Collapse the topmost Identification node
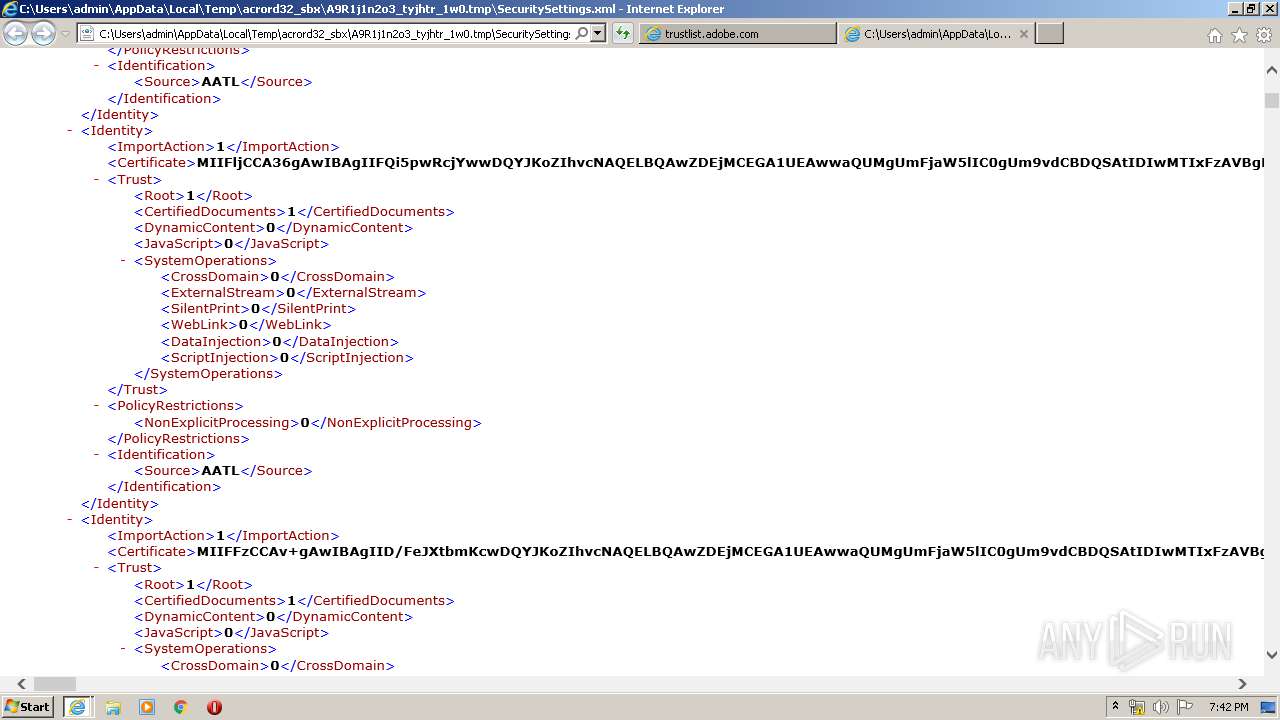The width and height of the screenshot is (1280, 720). pyautogui.click(x=97, y=65)
